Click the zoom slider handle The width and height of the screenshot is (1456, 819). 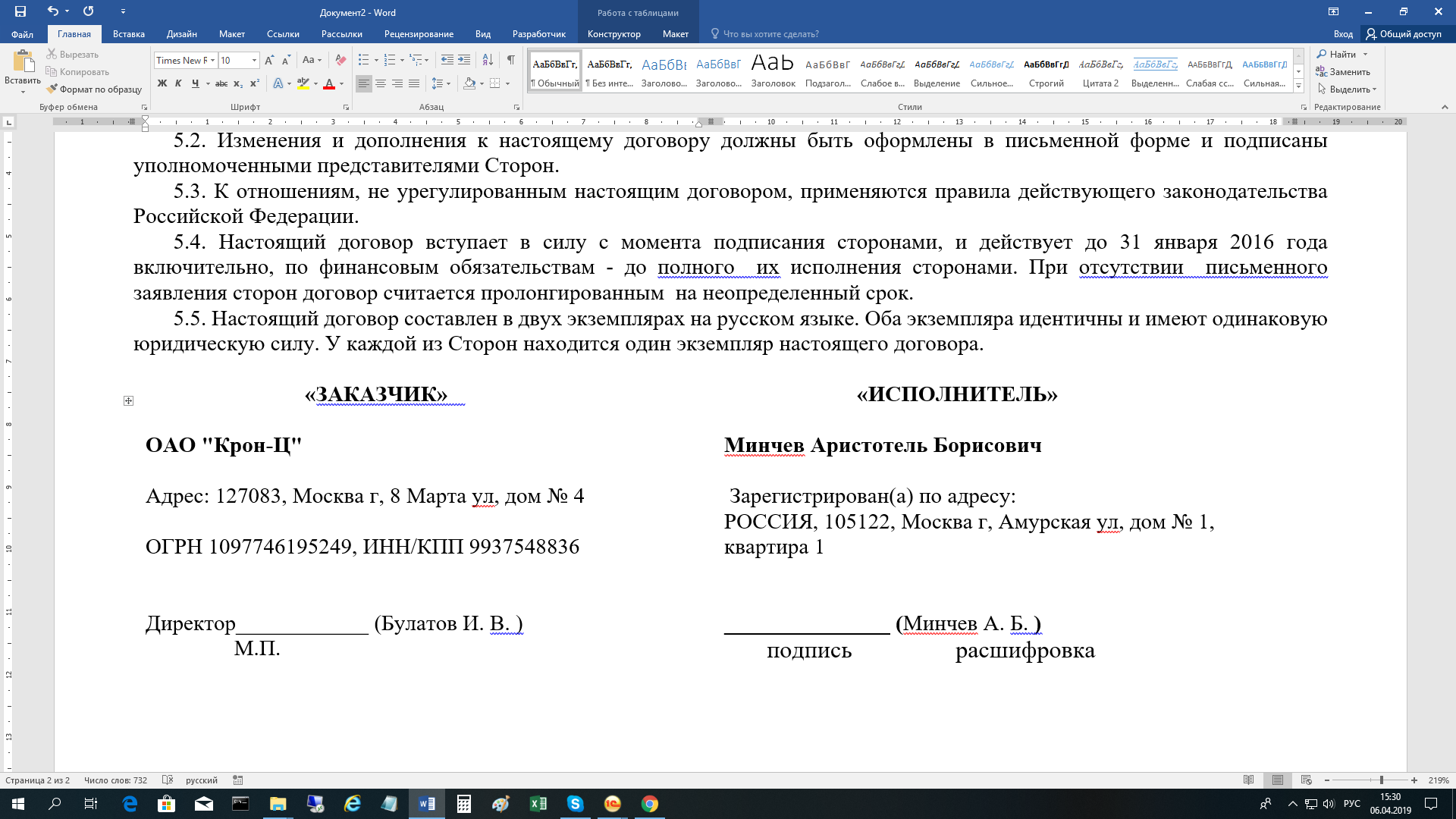point(1382,780)
